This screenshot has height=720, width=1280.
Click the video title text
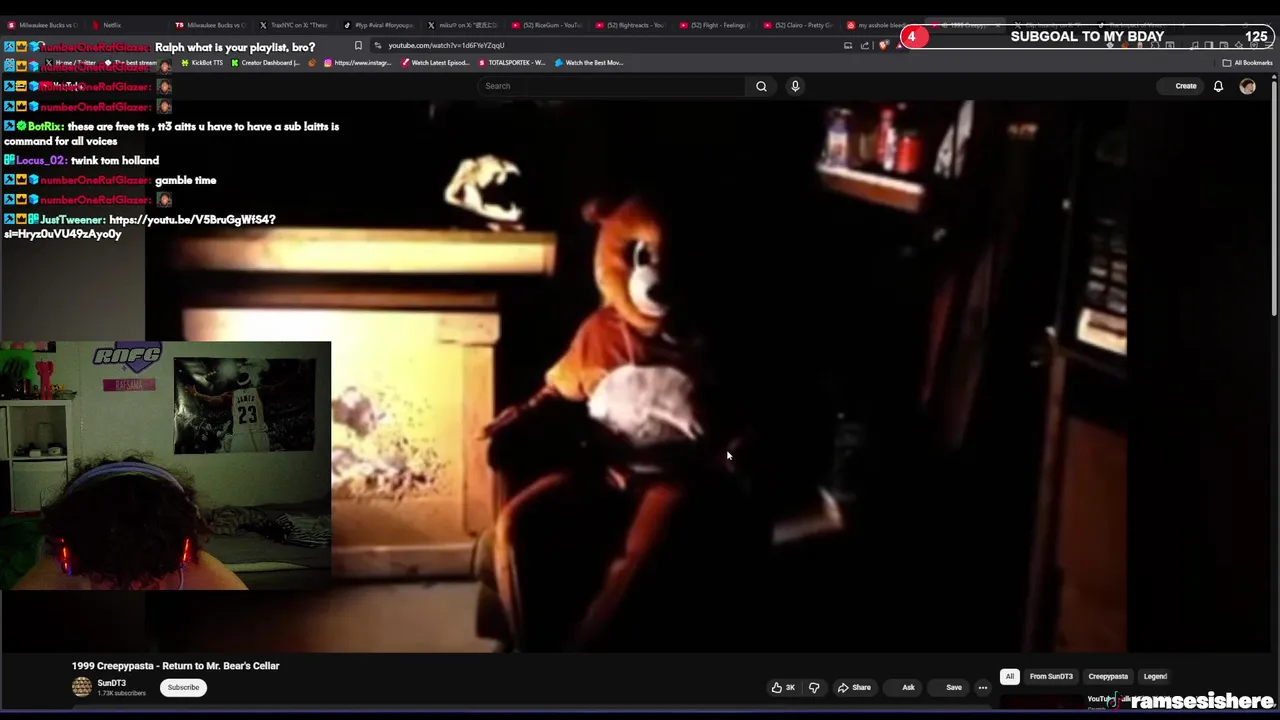pos(175,666)
